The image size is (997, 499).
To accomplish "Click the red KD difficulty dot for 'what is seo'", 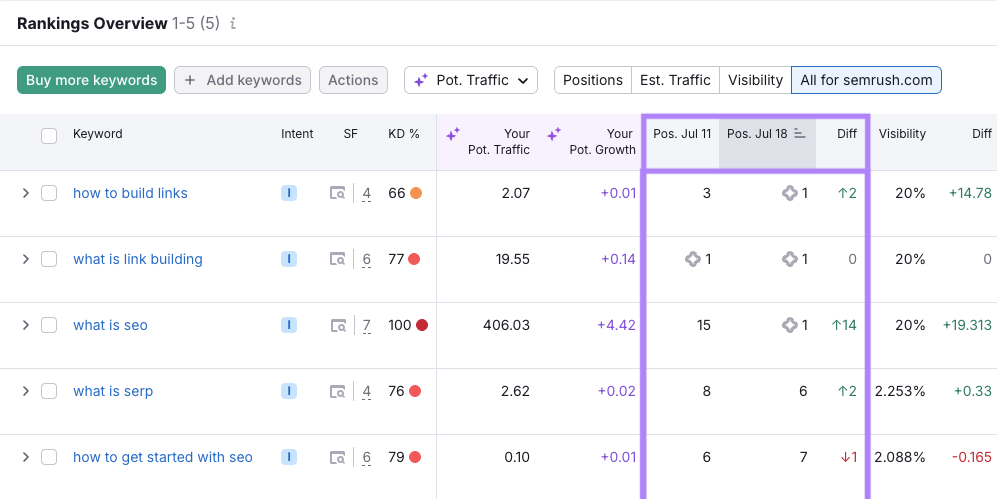I will click(x=422, y=325).
